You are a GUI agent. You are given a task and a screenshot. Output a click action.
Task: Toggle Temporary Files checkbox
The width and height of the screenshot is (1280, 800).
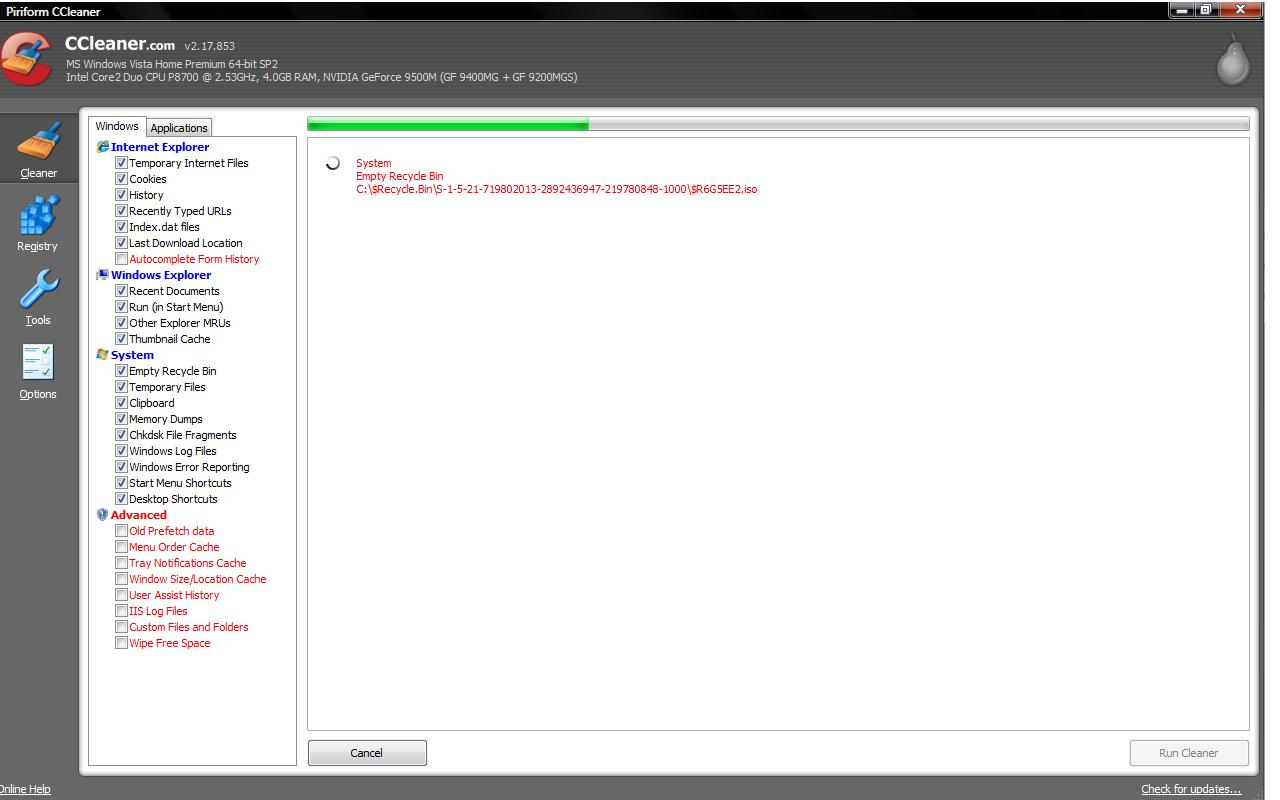tap(121, 387)
